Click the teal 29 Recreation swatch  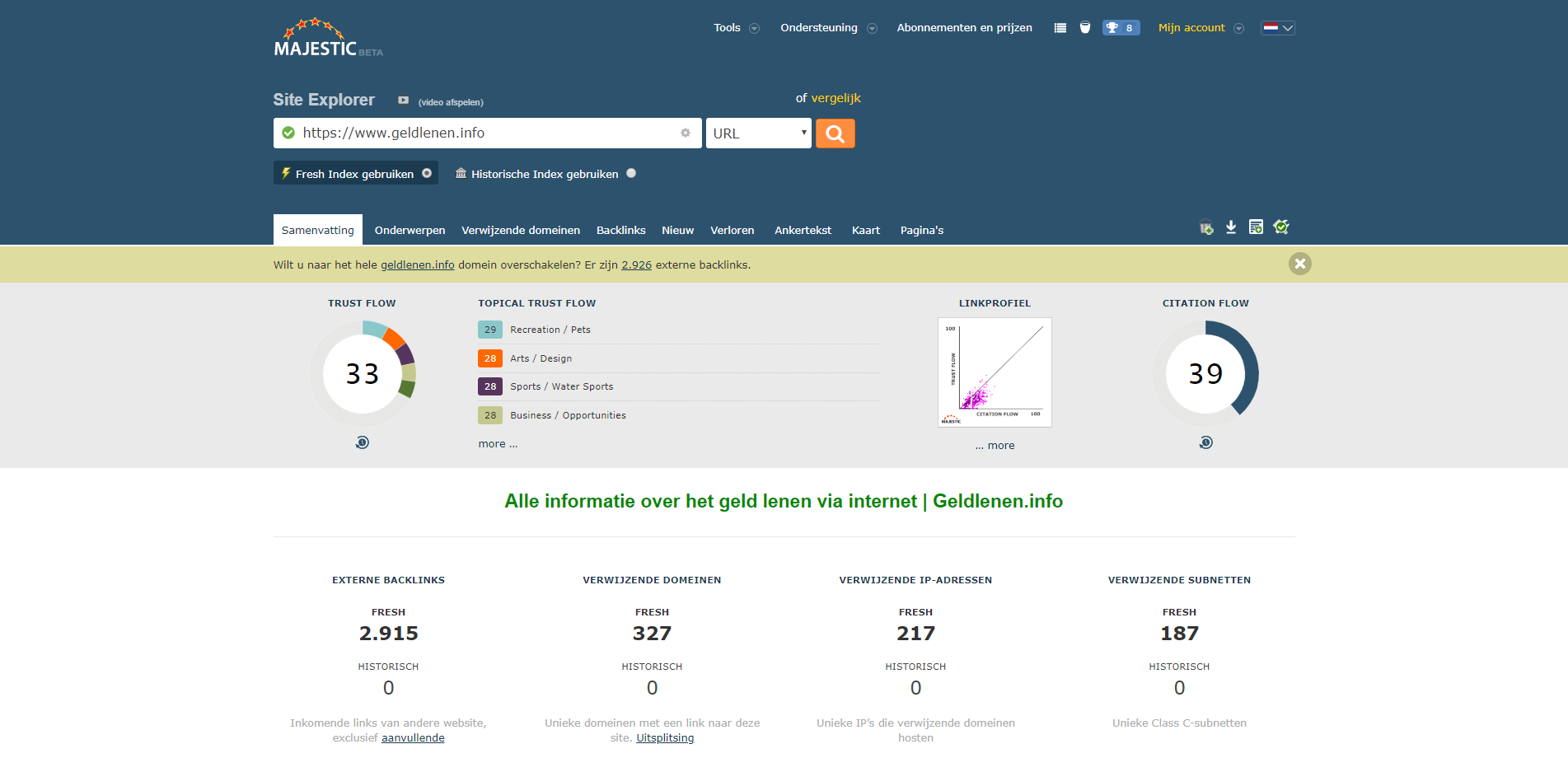coord(490,330)
